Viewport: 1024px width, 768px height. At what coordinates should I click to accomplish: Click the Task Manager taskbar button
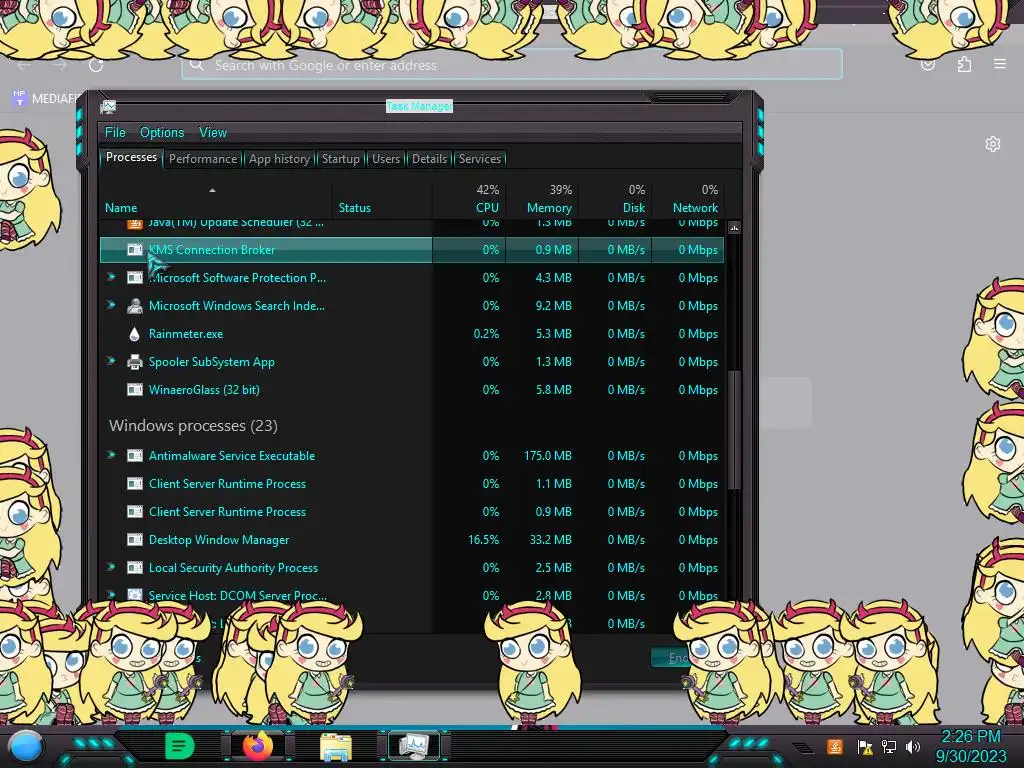coord(414,746)
